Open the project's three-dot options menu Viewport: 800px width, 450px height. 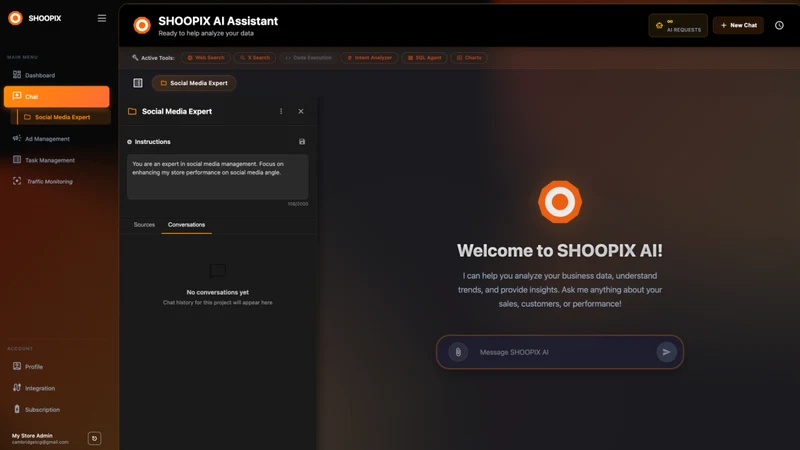tap(281, 111)
